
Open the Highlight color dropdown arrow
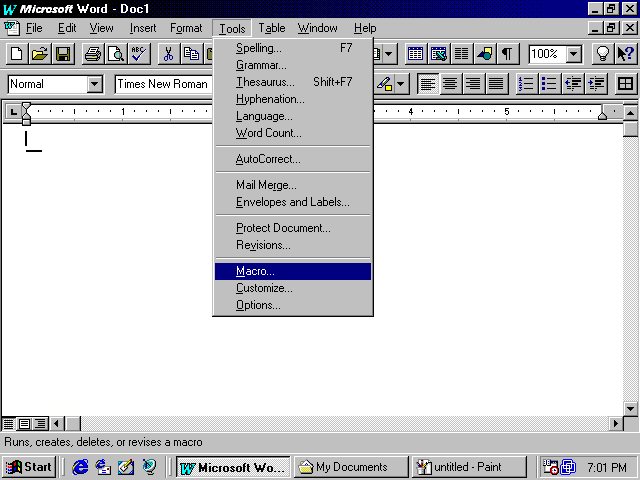point(401,84)
